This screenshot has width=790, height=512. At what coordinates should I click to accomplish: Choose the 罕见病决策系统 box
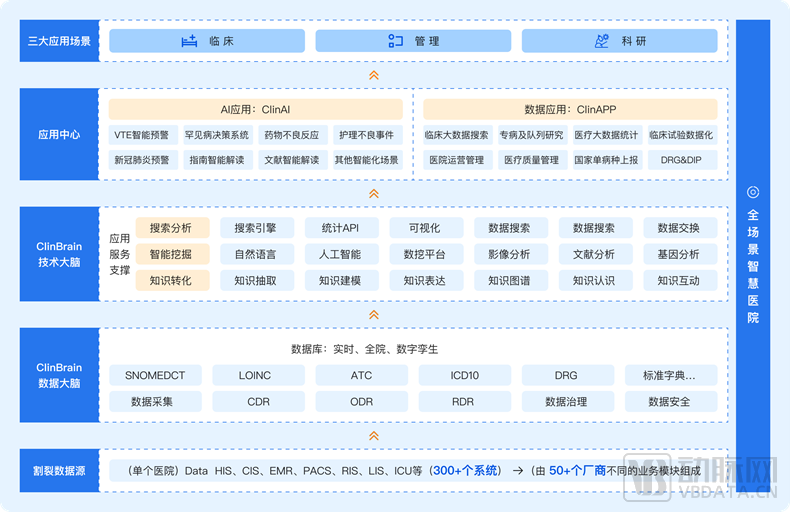218,135
